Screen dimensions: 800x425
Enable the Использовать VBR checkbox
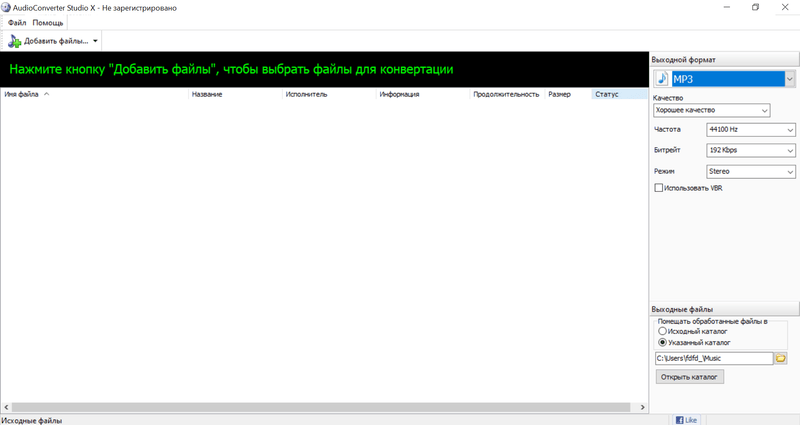(x=659, y=188)
